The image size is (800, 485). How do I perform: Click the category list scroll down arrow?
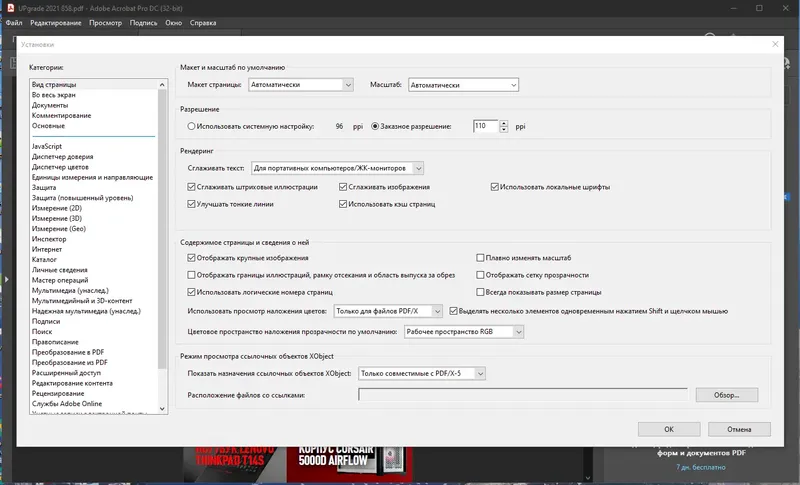pyautogui.click(x=162, y=409)
